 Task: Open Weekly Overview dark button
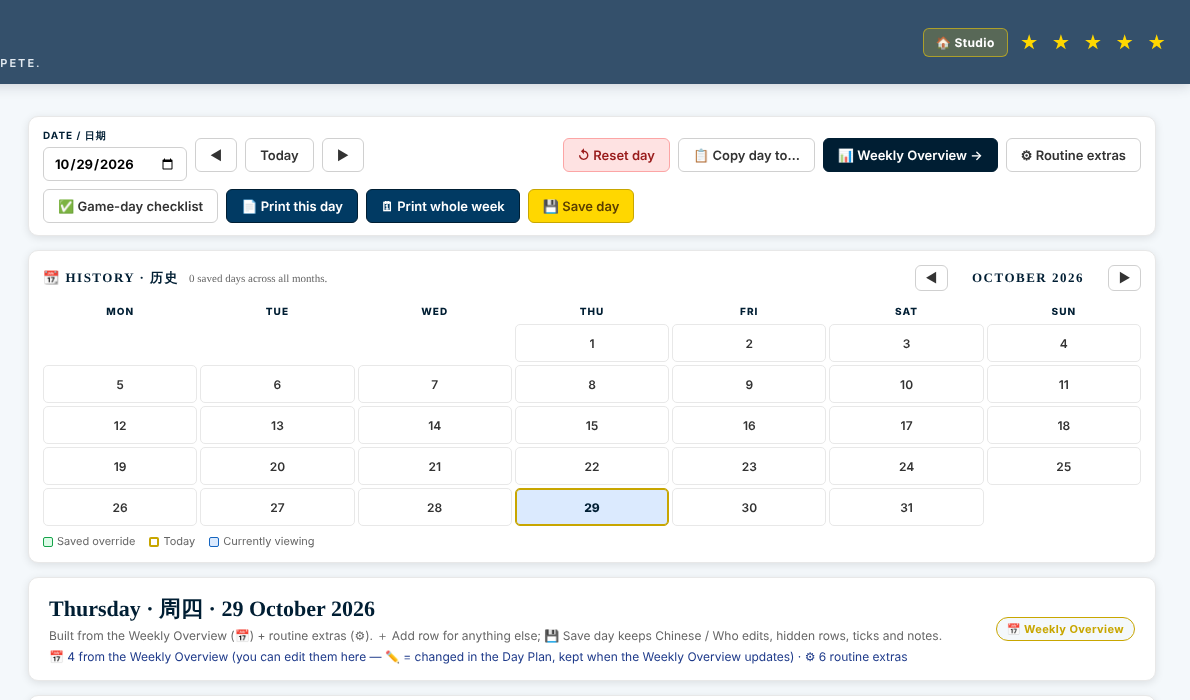[910, 155]
